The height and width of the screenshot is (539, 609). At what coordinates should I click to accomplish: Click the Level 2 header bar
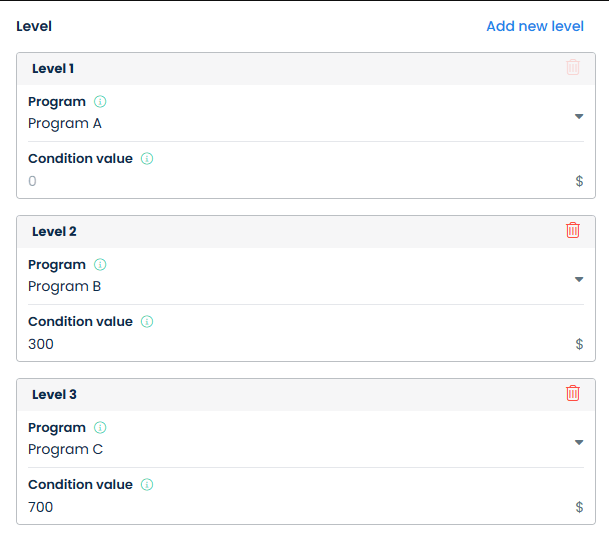click(x=290, y=231)
